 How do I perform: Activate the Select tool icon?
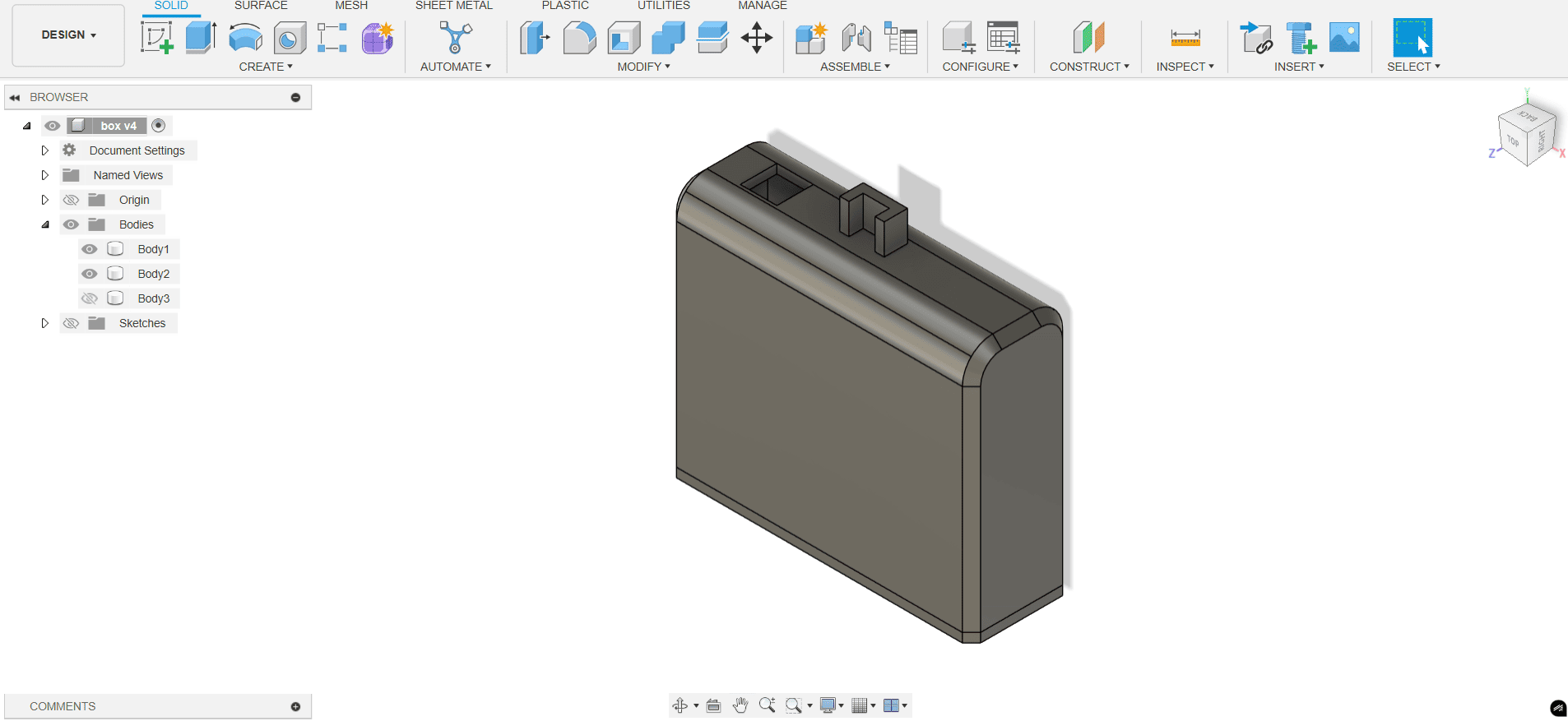(x=1413, y=38)
